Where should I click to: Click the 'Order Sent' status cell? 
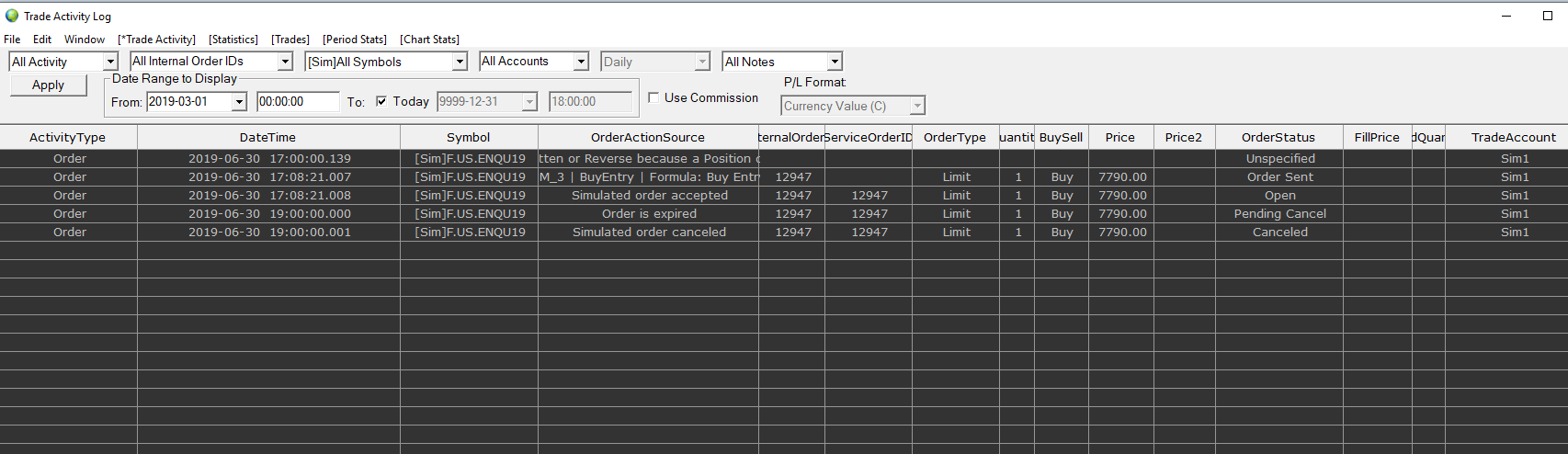[1279, 177]
